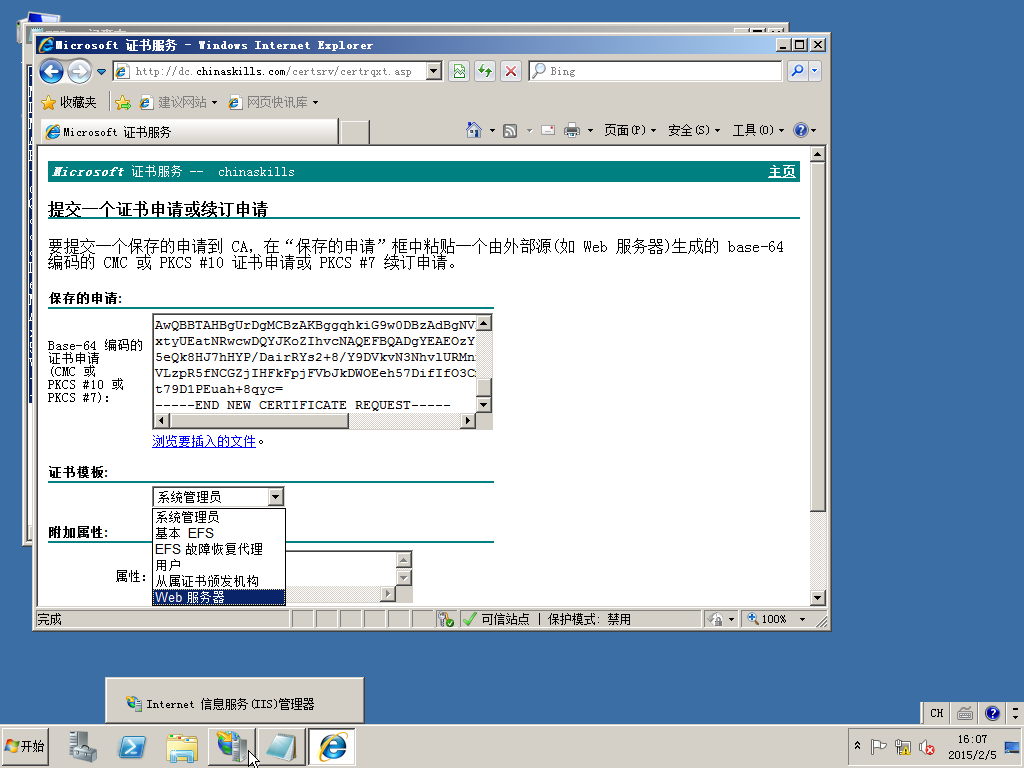Click right arrow of 属性 box scrollbar

click(388, 594)
